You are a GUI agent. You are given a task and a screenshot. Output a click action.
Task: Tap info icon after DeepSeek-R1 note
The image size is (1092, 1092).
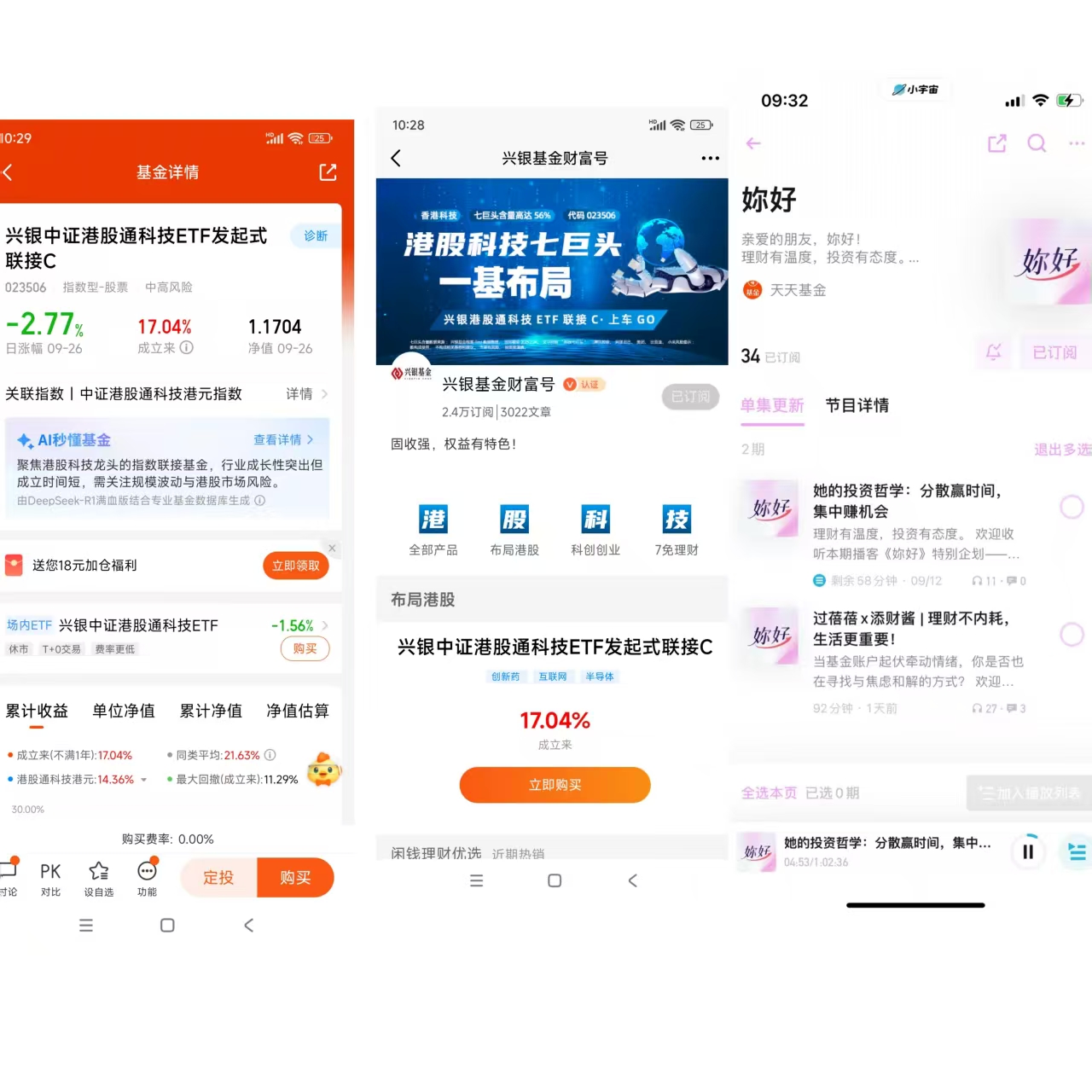pyautogui.click(x=260, y=501)
